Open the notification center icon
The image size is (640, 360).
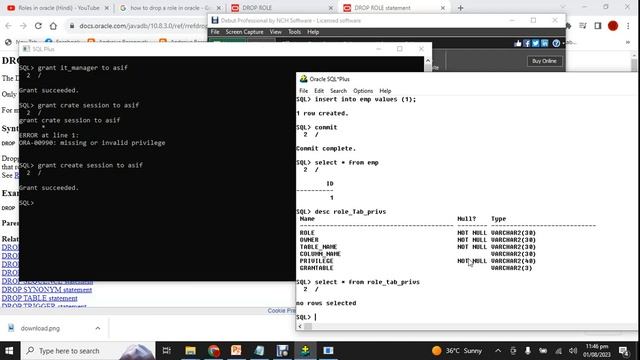coord(624,351)
